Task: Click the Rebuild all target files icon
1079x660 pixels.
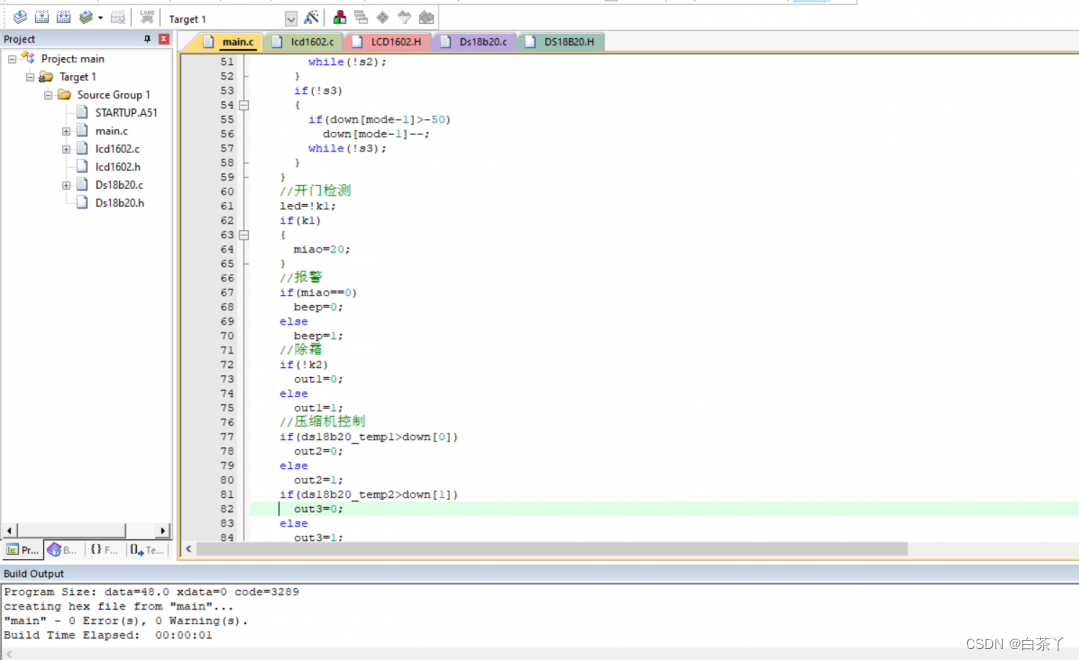Action: [x=63, y=18]
